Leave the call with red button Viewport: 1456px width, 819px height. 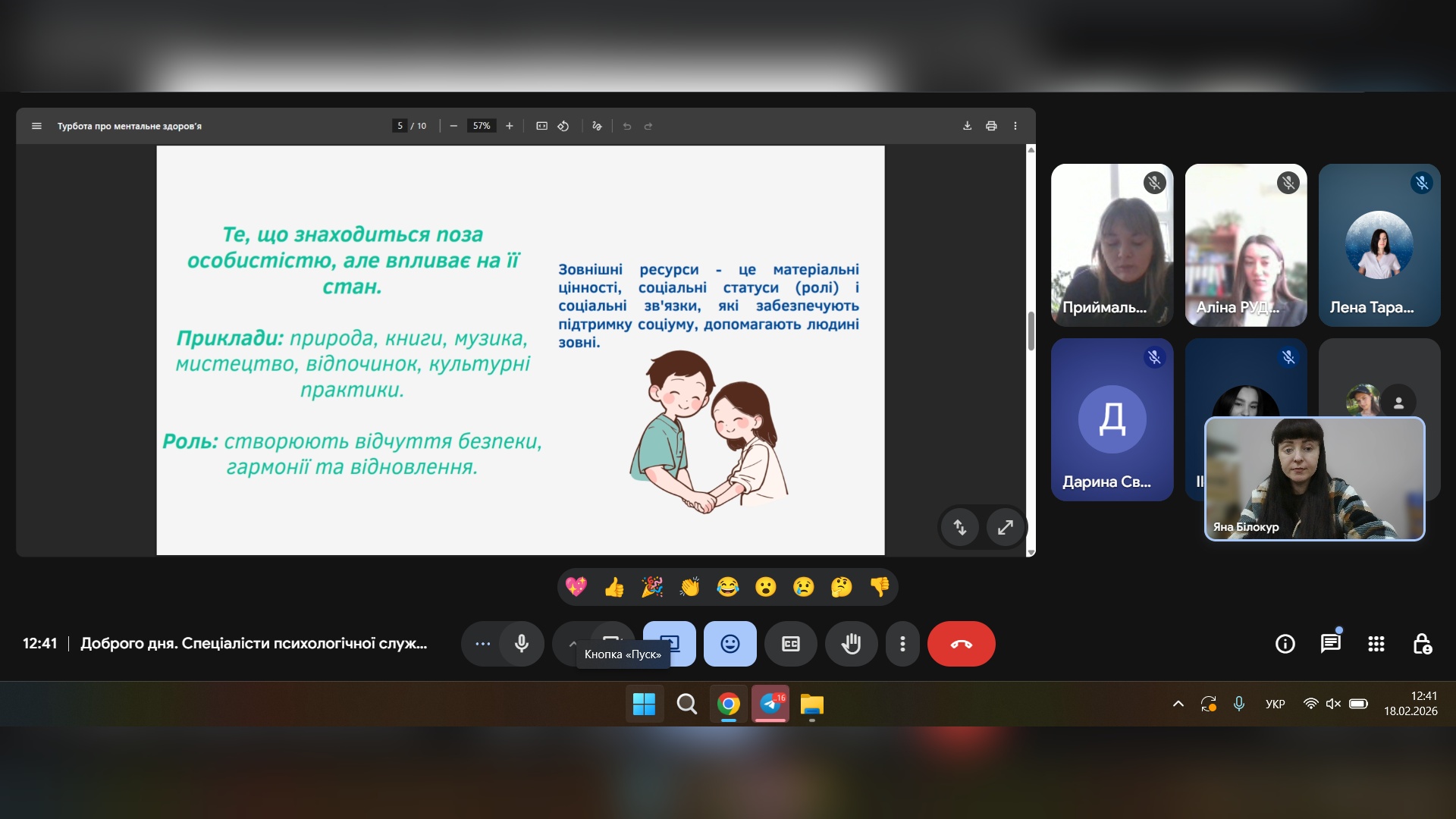coord(961,644)
